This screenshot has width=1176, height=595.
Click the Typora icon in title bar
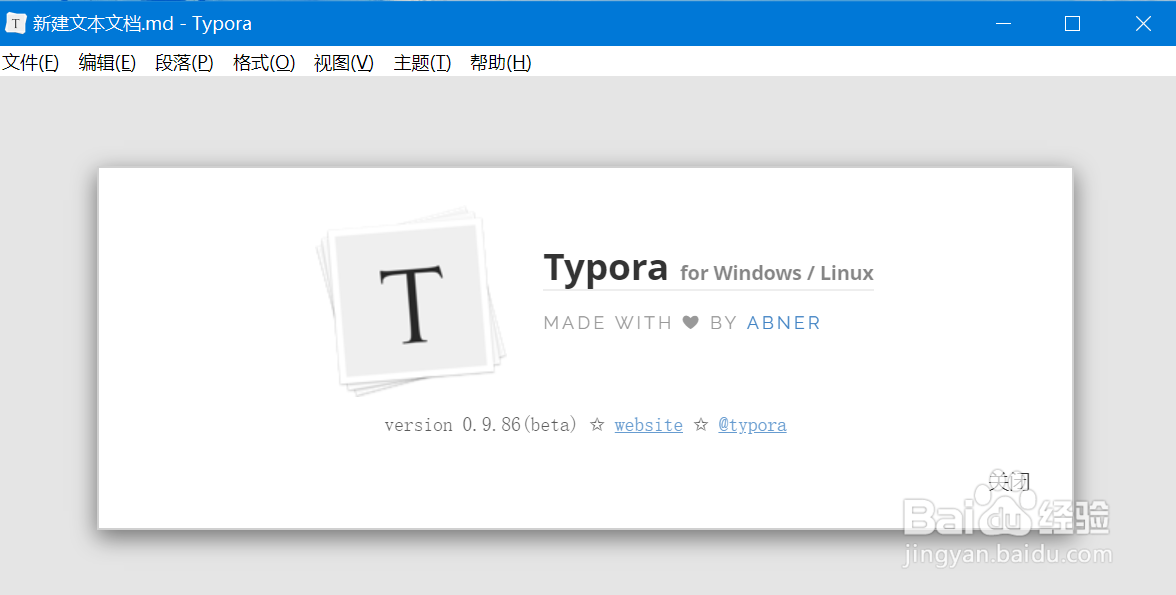pos(15,23)
